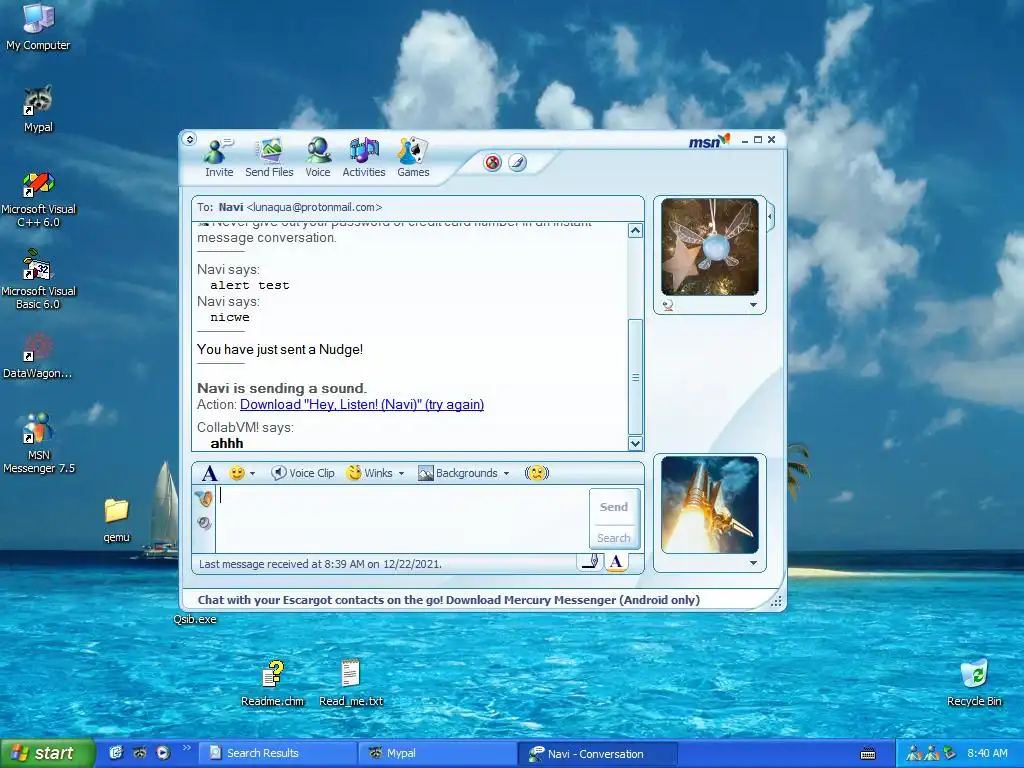Select the Readme.chm file on desktop
Screen dimensions: 1024x768
click(272, 683)
